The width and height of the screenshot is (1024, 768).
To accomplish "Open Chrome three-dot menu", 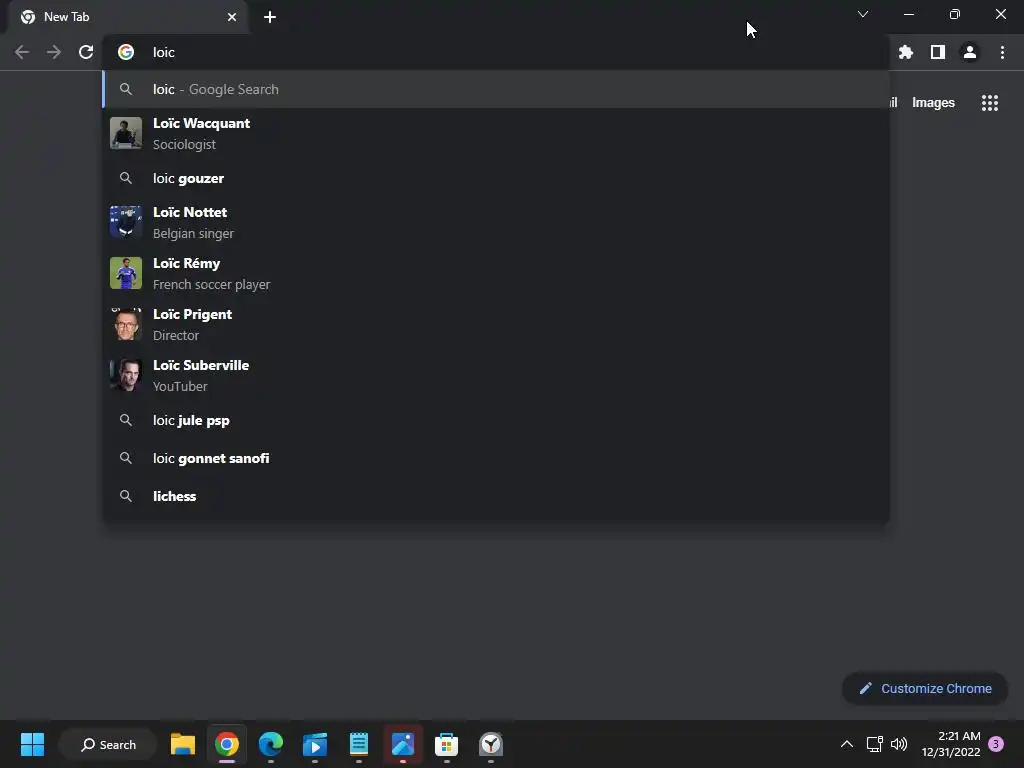I will (x=1002, y=52).
